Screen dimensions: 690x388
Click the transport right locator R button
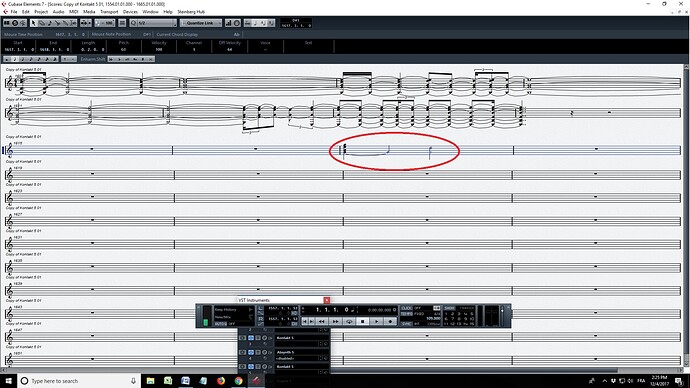click(260, 319)
